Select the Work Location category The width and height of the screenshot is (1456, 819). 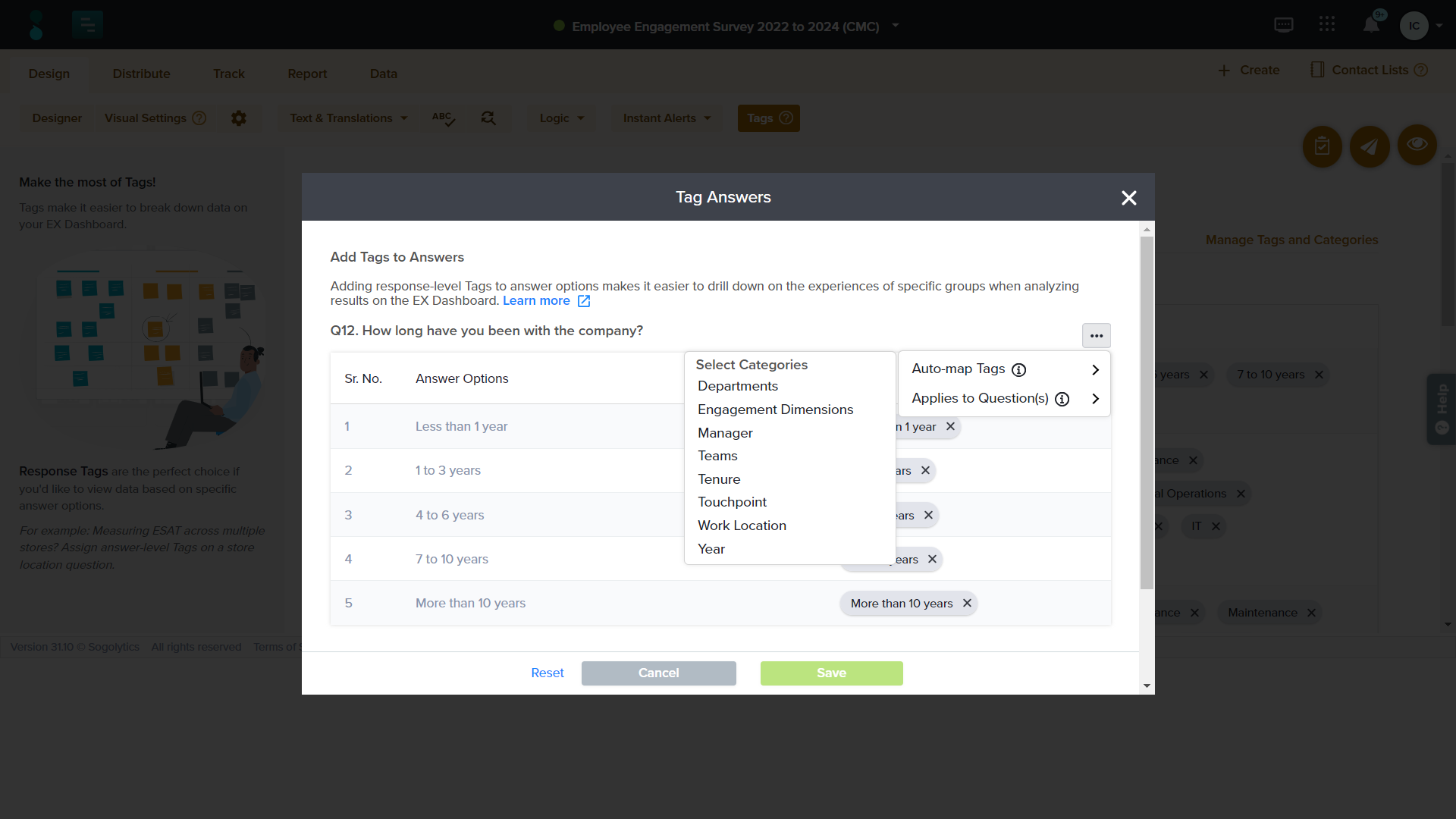[742, 526]
